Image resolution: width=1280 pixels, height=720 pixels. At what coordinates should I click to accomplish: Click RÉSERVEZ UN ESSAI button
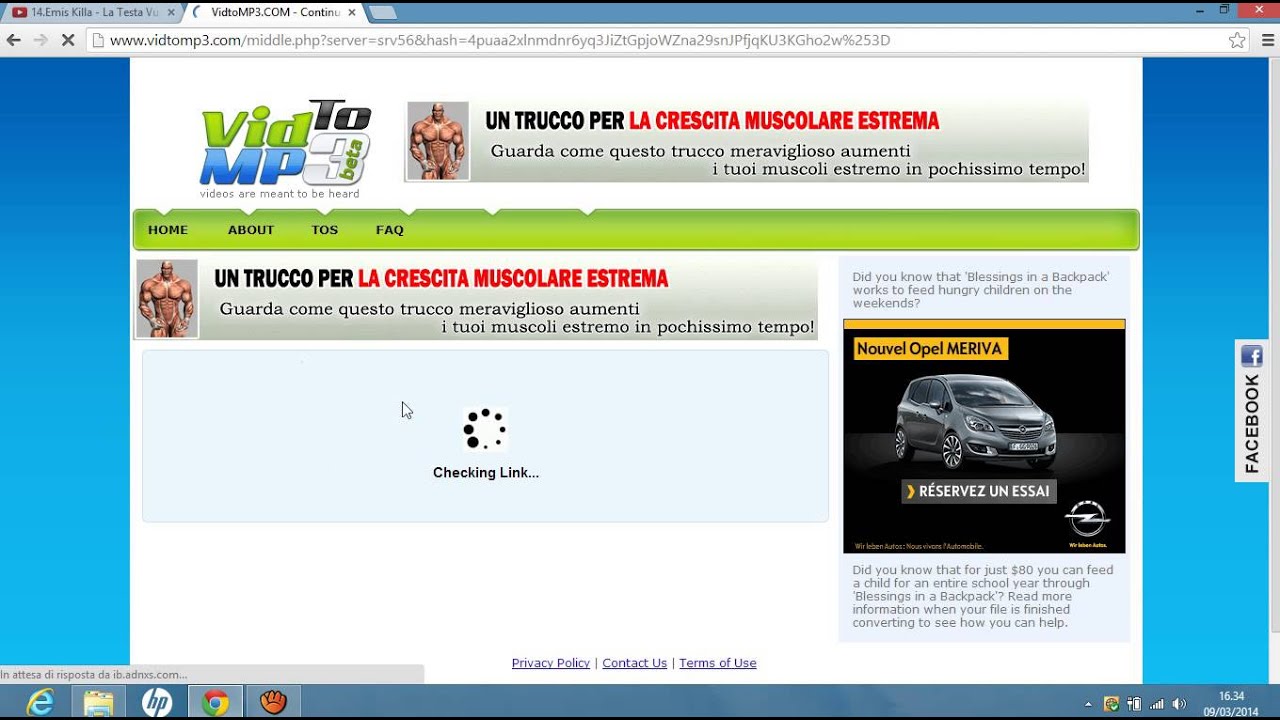[979, 491]
